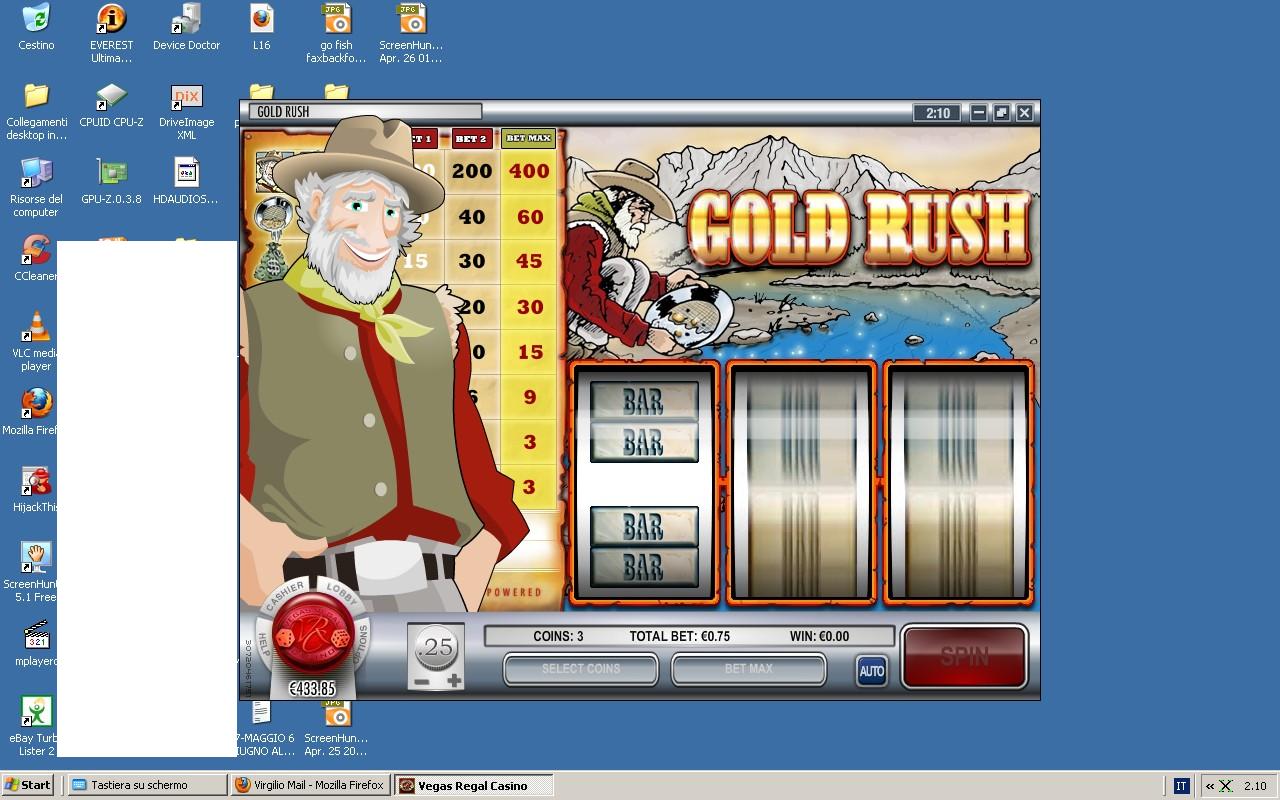This screenshot has height=800, width=1280.
Task: Select the VLC media player shortcut
Action: 35,342
